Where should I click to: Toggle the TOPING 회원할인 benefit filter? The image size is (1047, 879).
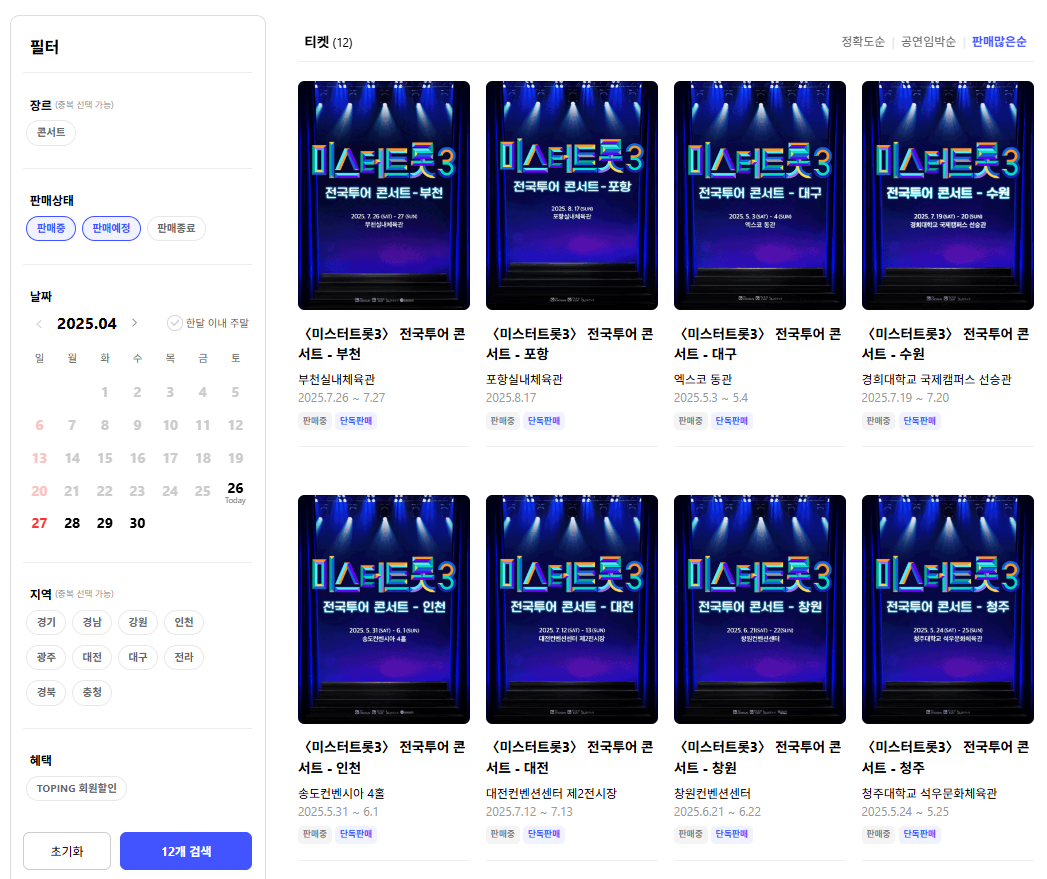[x=77, y=788]
